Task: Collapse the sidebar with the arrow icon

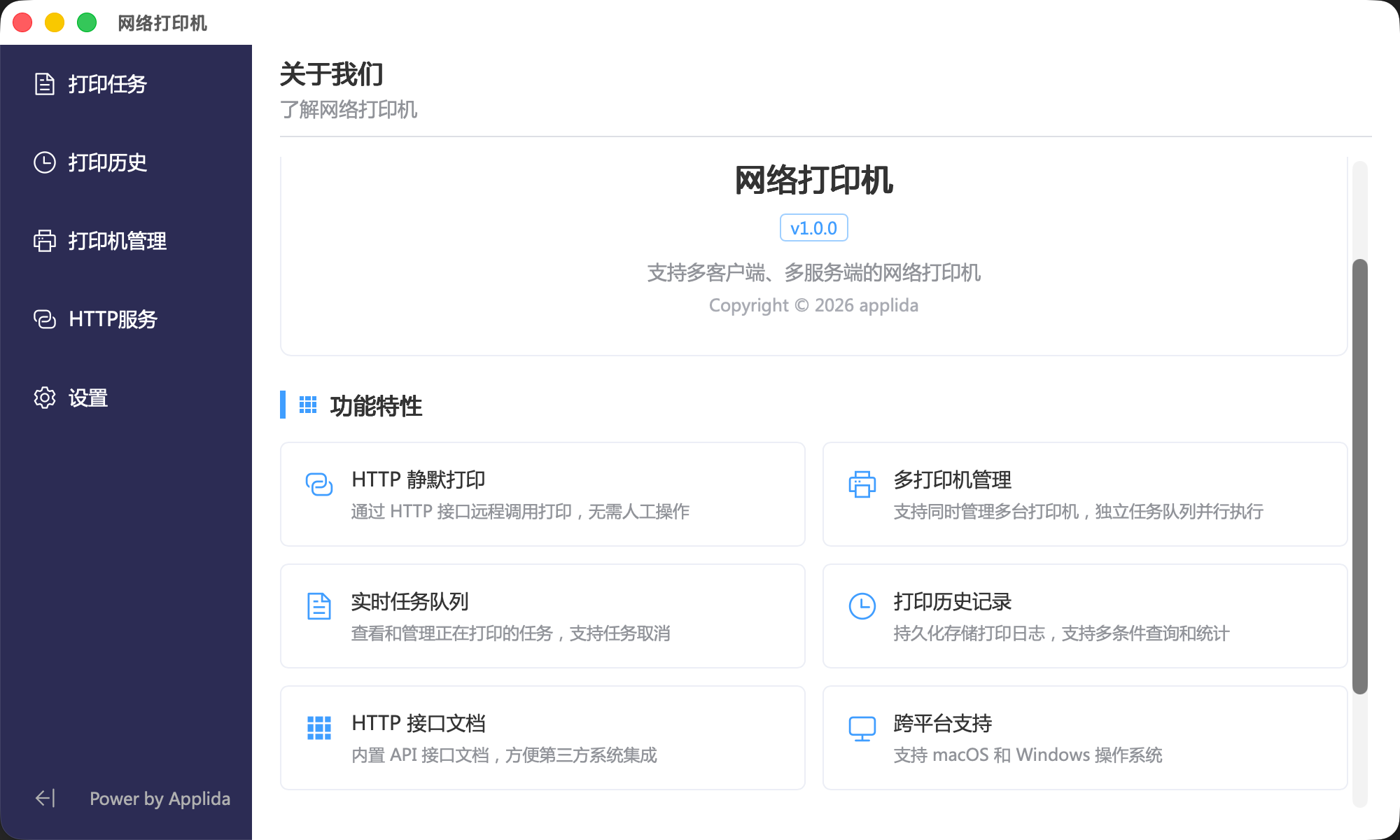Action: tap(45, 798)
